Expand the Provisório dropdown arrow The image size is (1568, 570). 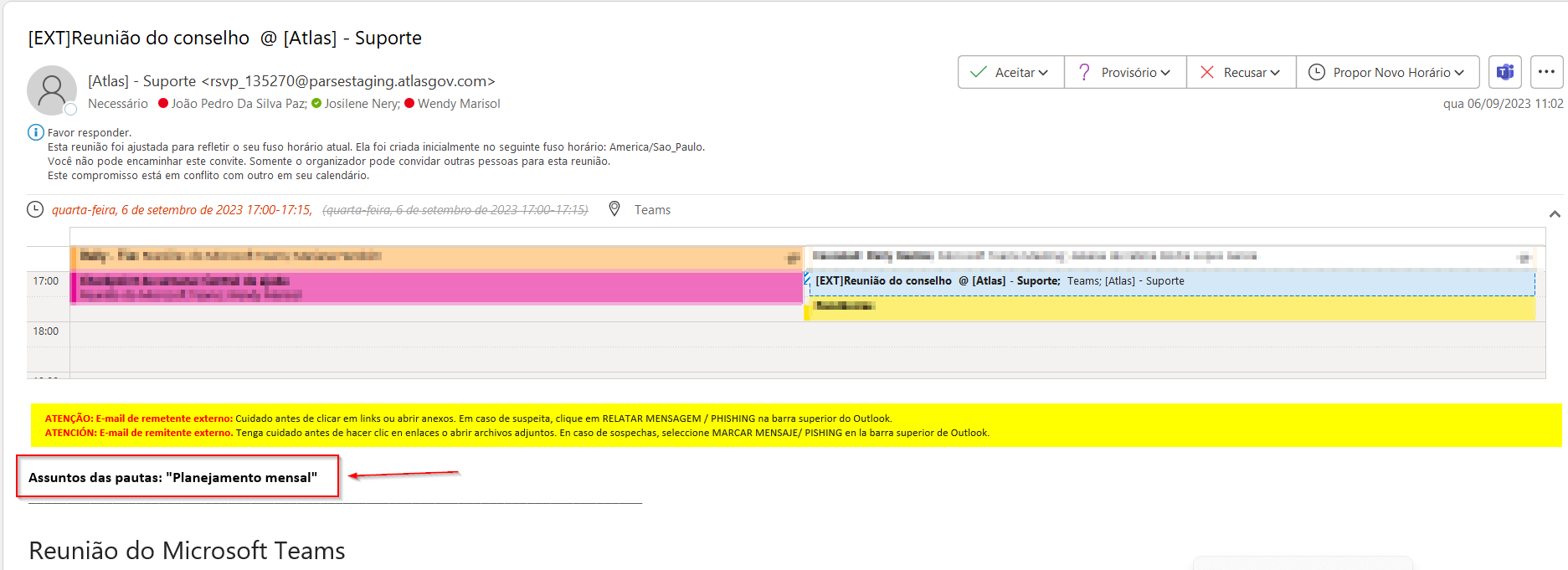pos(1165,73)
